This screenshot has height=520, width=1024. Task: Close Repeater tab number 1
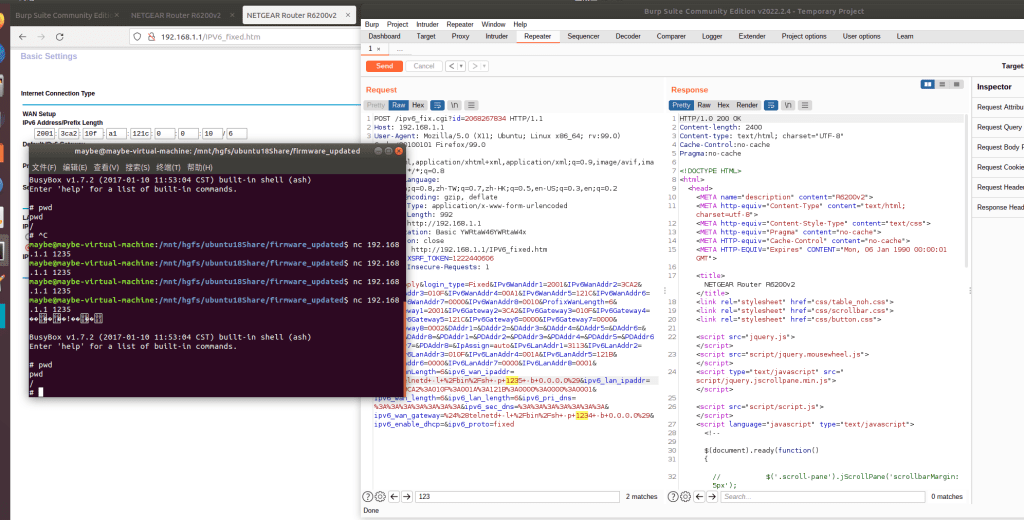[378, 49]
